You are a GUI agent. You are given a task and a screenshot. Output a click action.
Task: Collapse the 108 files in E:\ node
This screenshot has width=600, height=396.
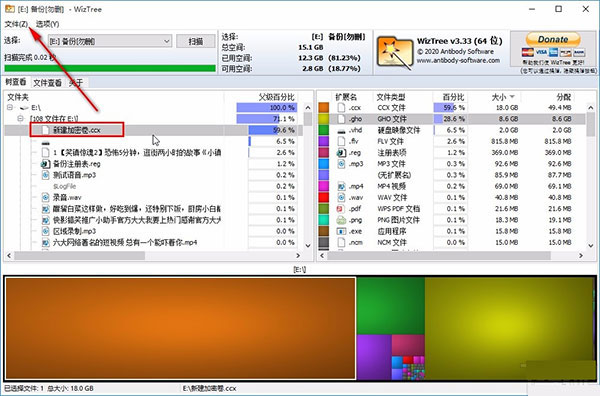click(x=21, y=119)
